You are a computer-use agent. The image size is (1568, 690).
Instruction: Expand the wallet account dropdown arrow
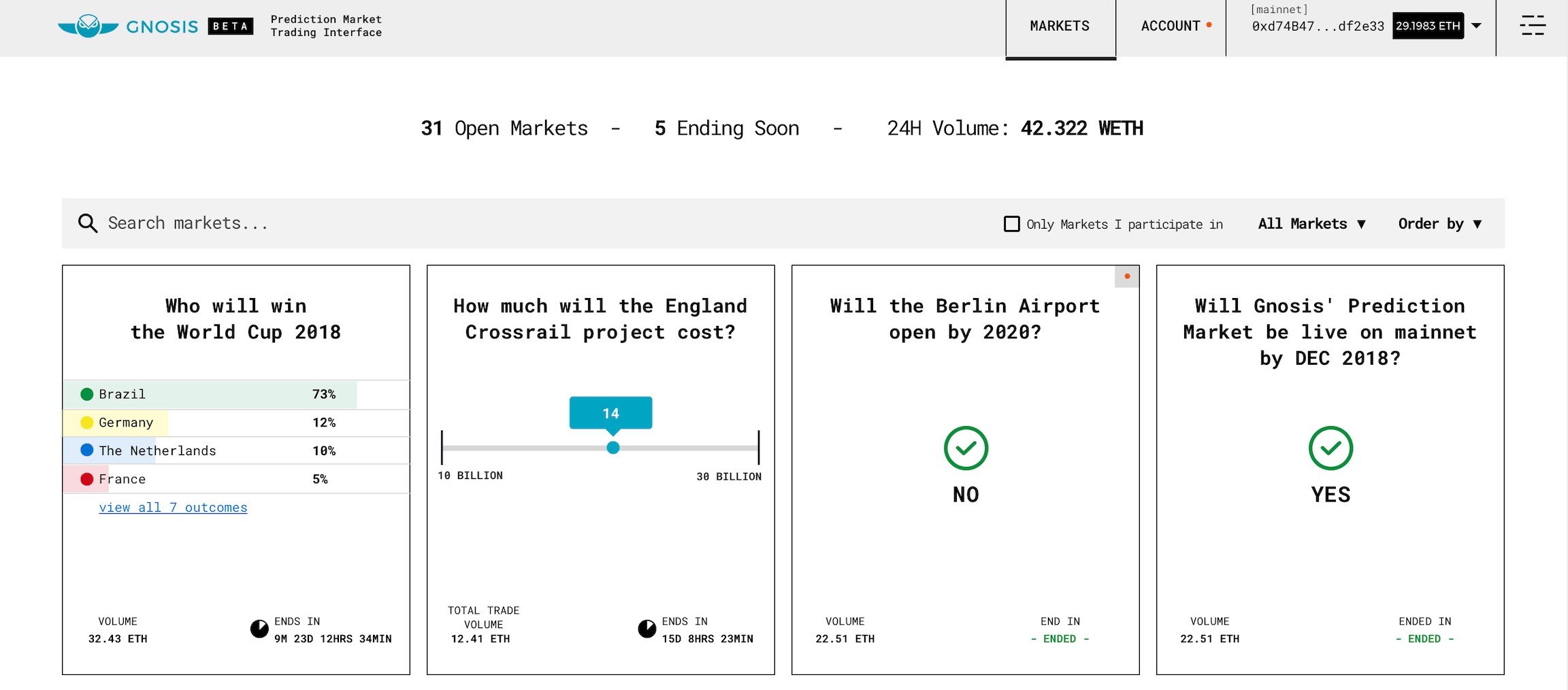pyautogui.click(x=1477, y=26)
